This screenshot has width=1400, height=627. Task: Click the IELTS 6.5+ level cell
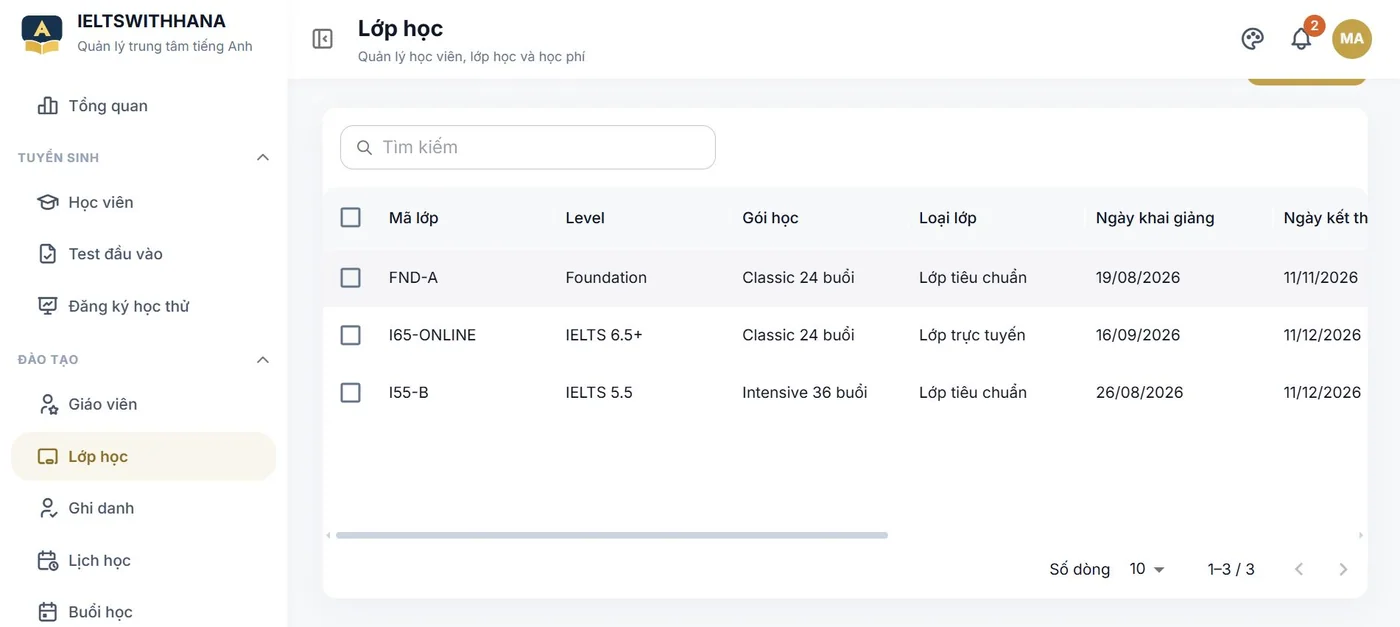click(x=604, y=335)
